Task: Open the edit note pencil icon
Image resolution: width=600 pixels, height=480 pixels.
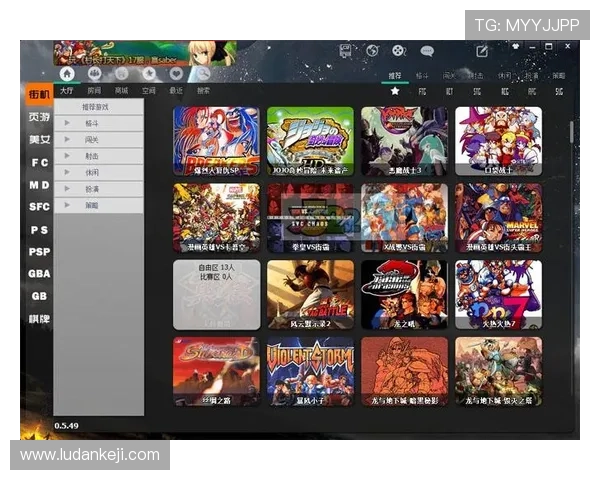Action: tap(482, 50)
